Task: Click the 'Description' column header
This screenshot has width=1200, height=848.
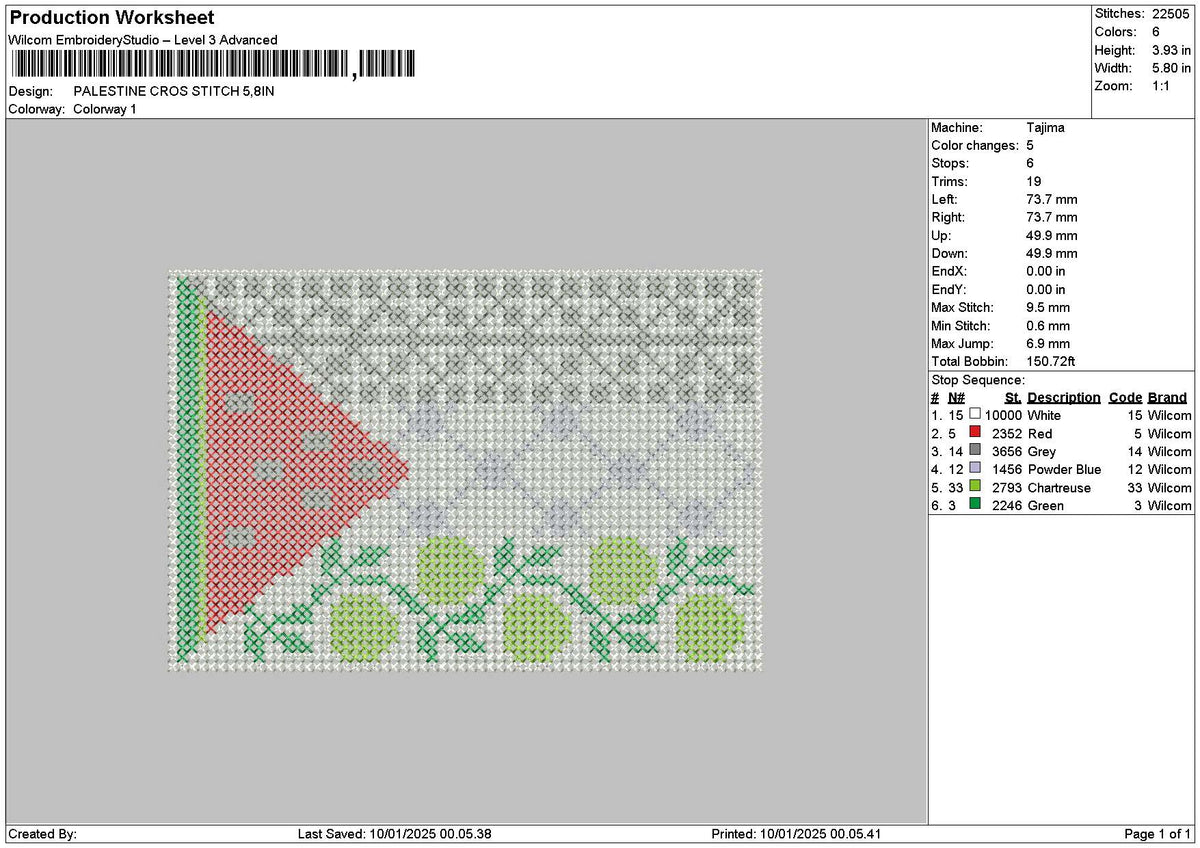Action: click(1064, 398)
